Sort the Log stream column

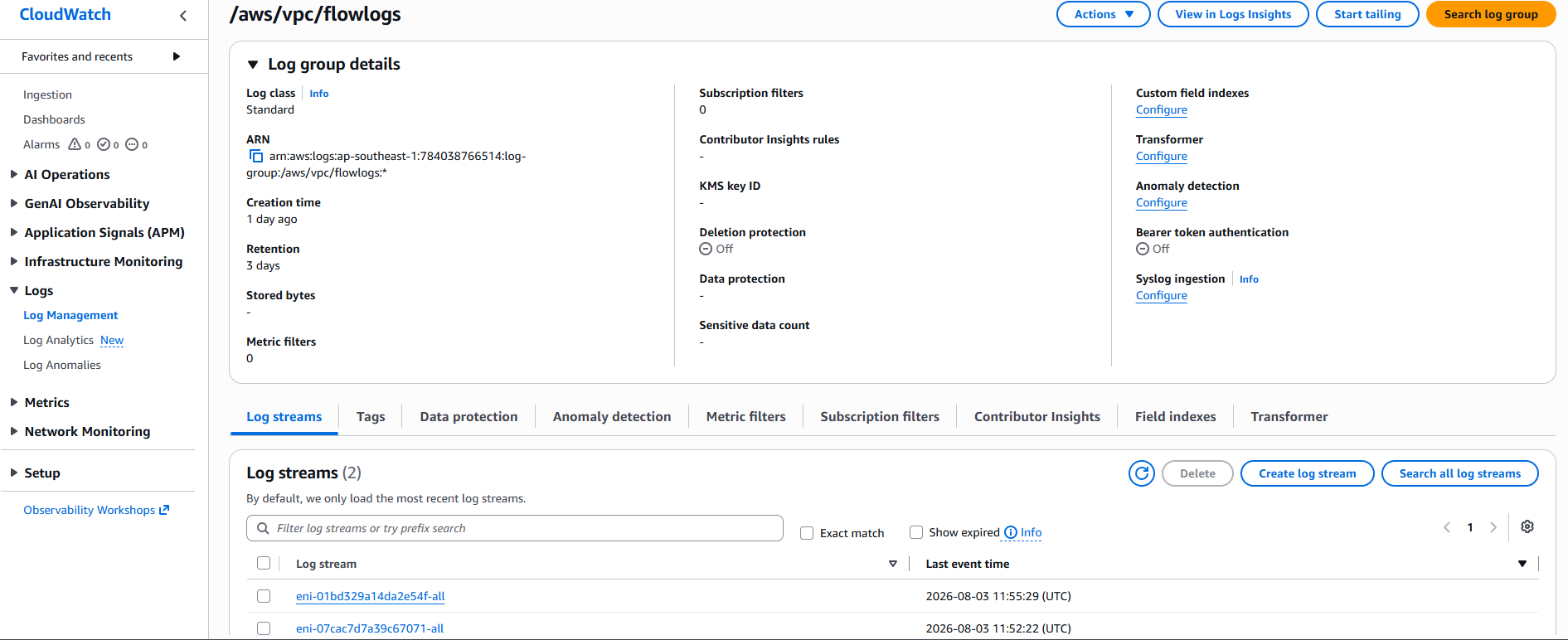(893, 564)
